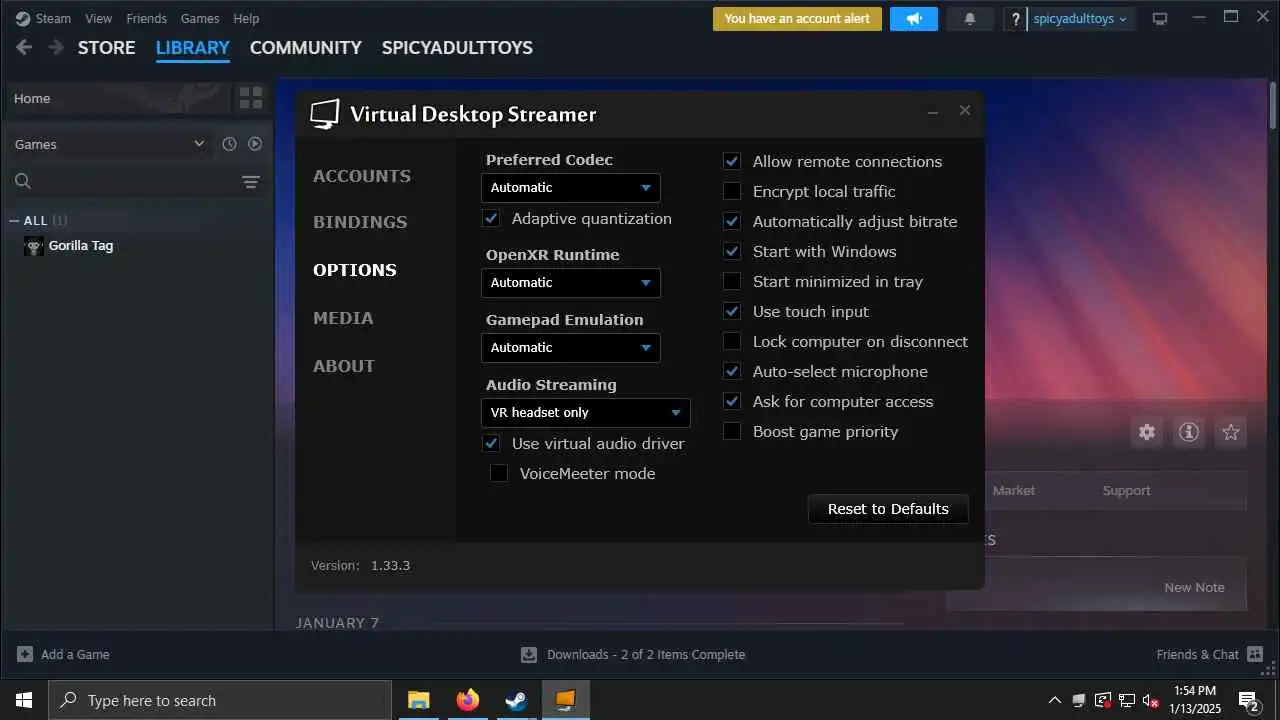1280x720 pixels.
Task: Enable Lock computer on disconnect
Action: [732, 341]
